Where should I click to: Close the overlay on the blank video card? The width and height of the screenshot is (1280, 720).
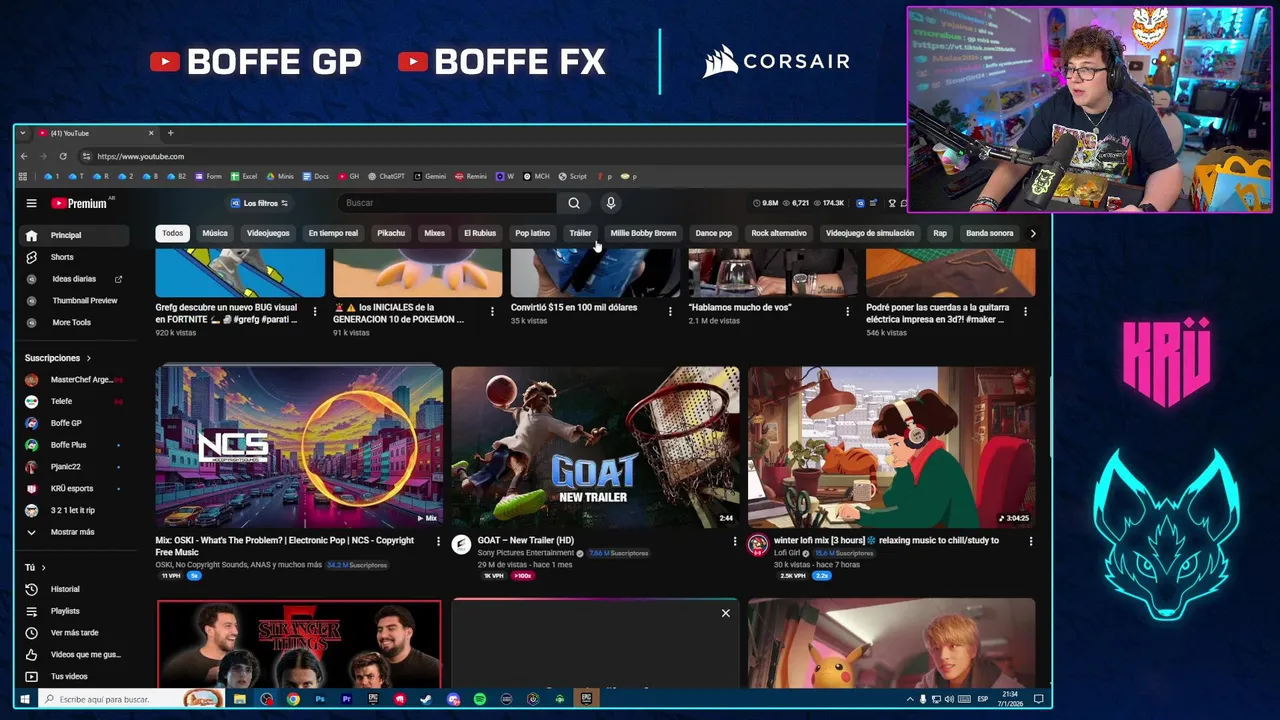(726, 613)
